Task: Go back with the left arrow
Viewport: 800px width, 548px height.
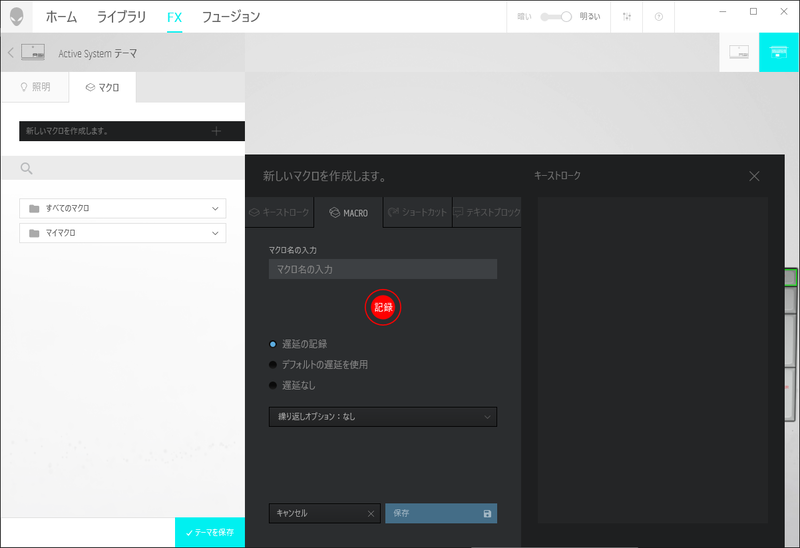Action: (11, 53)
